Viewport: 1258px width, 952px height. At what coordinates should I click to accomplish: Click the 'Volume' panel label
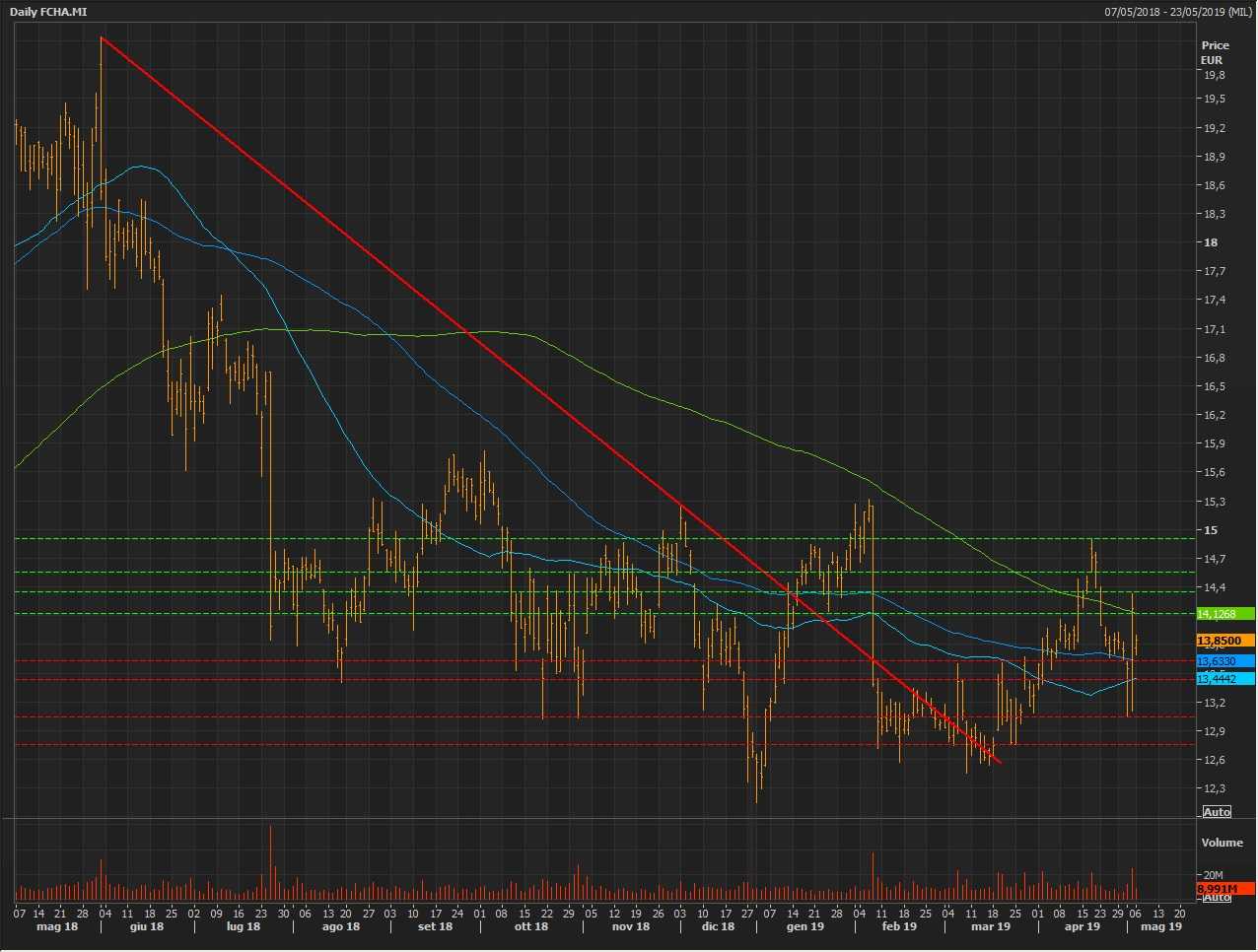click(x=1223, y=843)
